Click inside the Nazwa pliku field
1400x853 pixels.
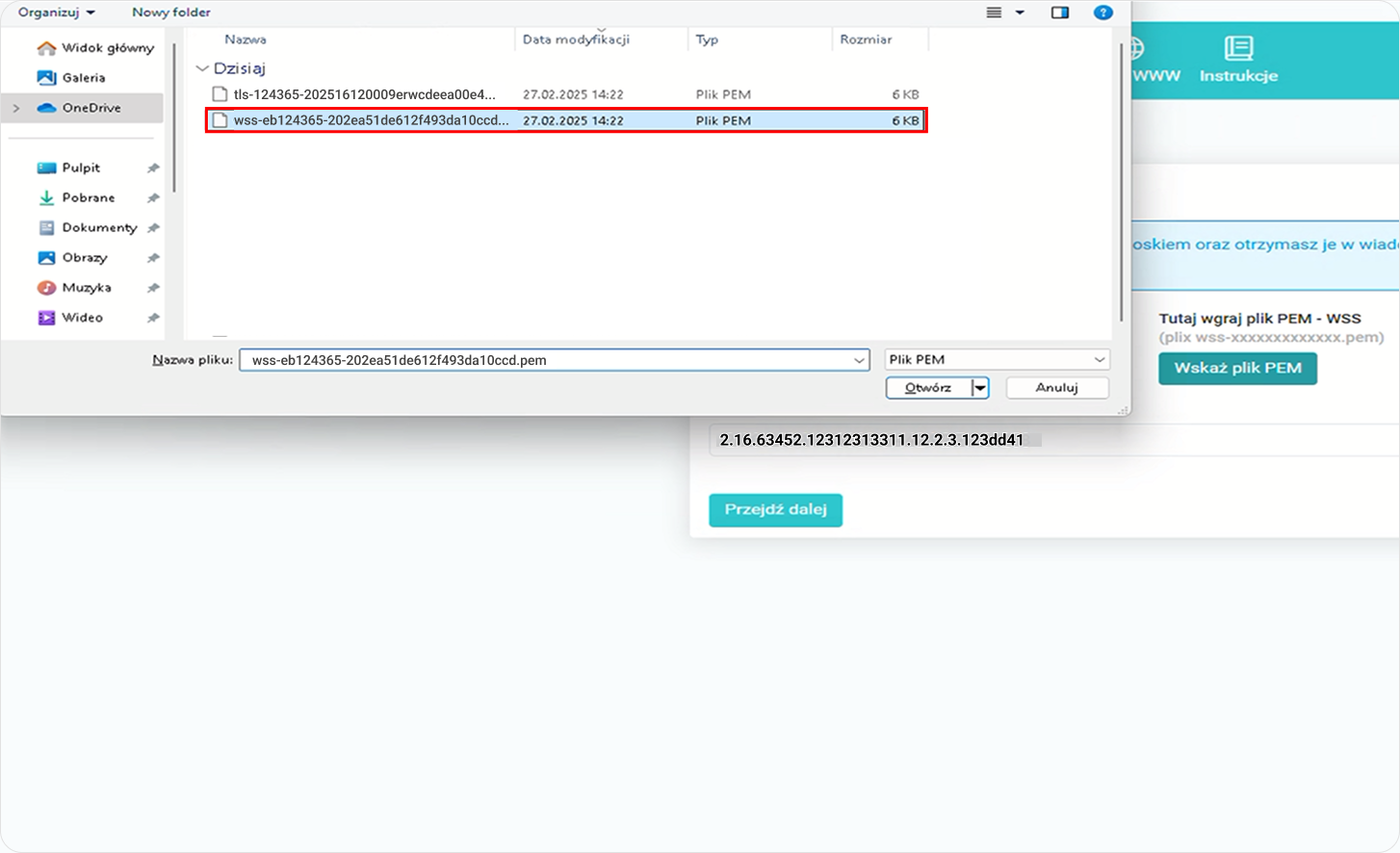pyautogui.click(x=544, y=360)
